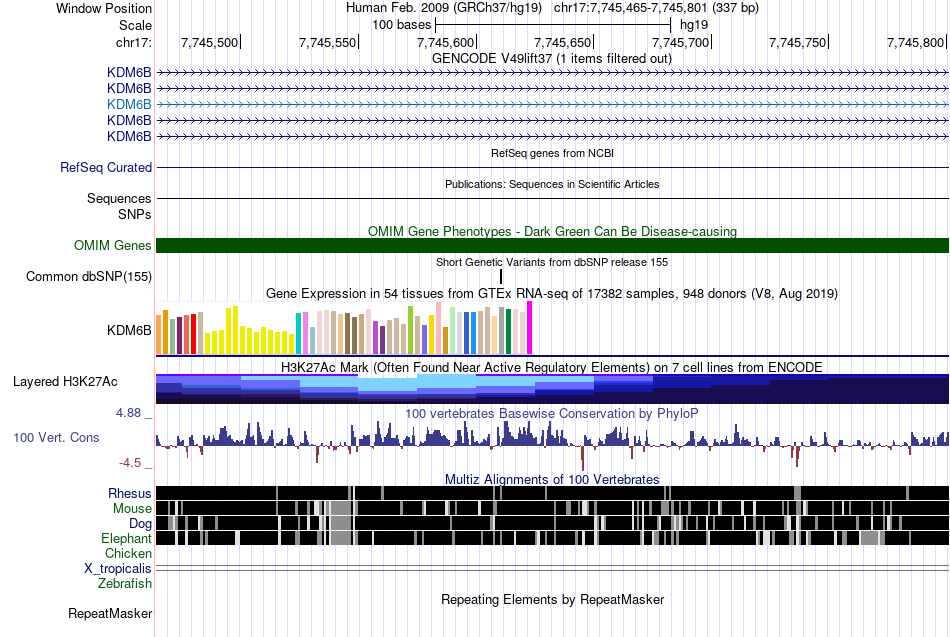Click the H3K27Ac Mark ENCODE track title
Image resolution: width=950 pixels, height=637 pixels.
pos(552,368)
